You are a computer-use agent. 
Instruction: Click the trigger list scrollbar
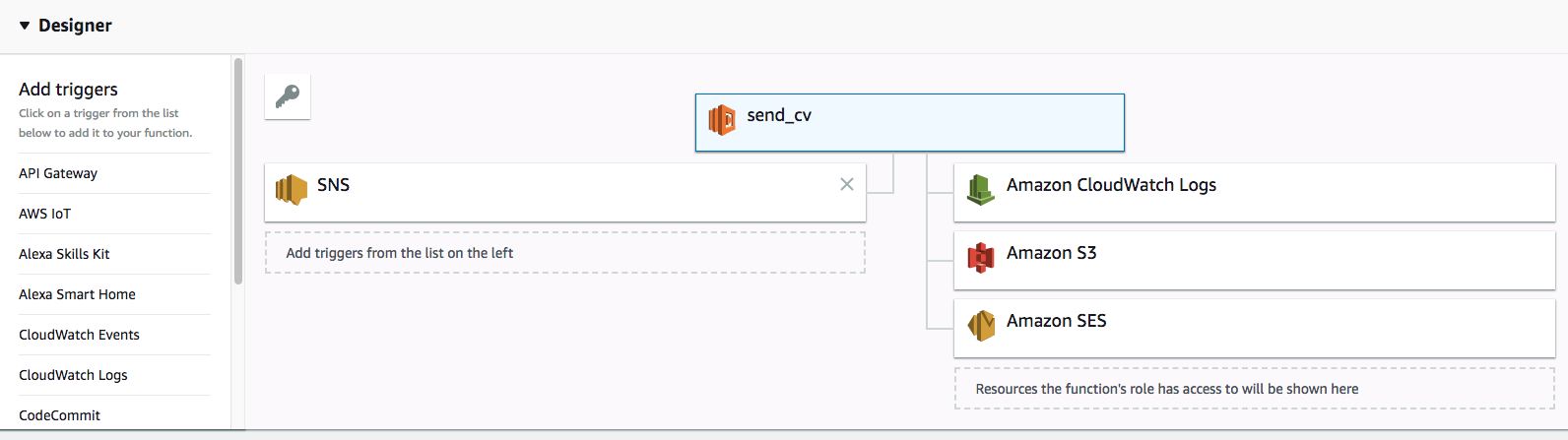tap(238, 172)
